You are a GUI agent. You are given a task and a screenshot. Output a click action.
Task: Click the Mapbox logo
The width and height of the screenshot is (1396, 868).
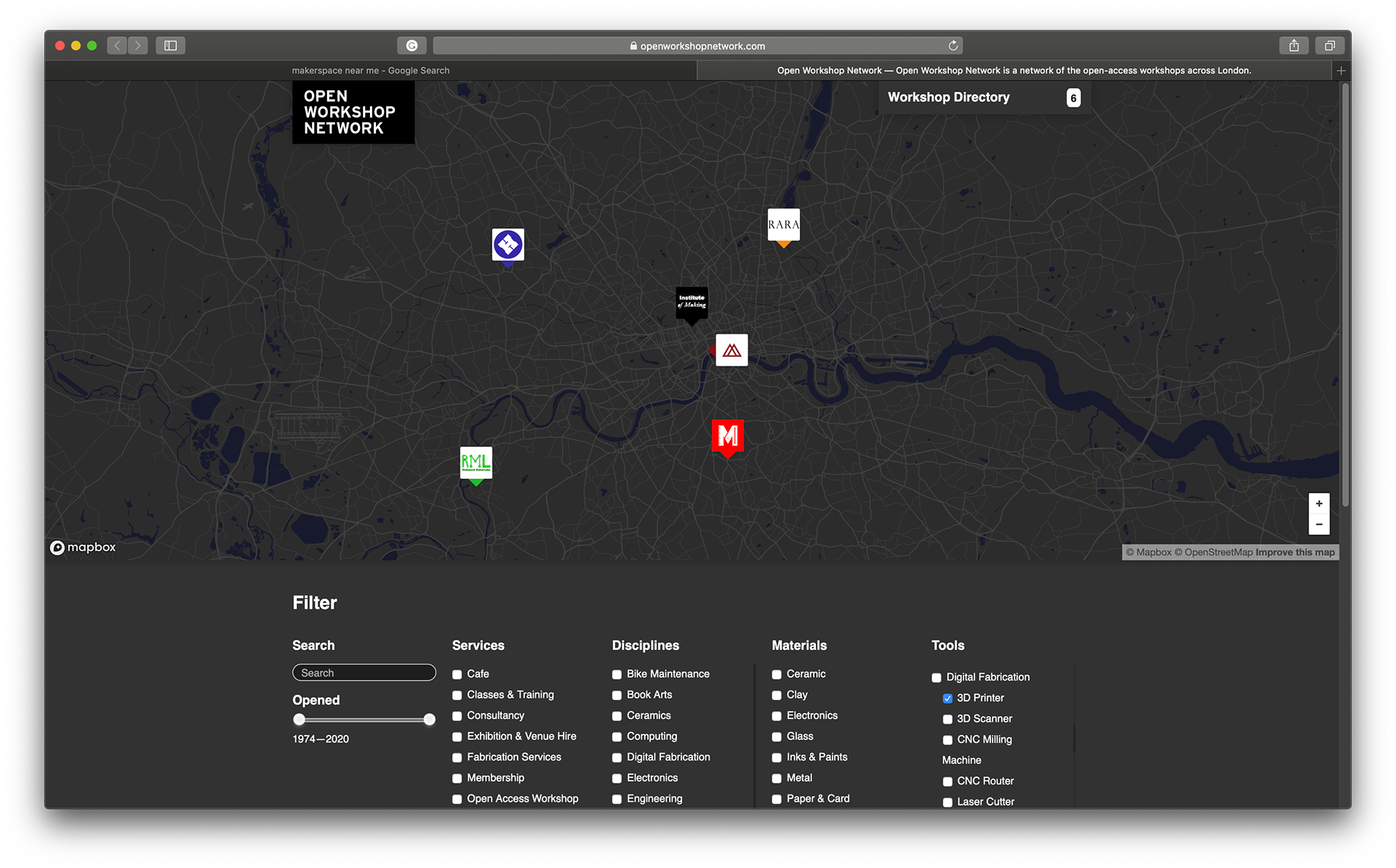83,547
